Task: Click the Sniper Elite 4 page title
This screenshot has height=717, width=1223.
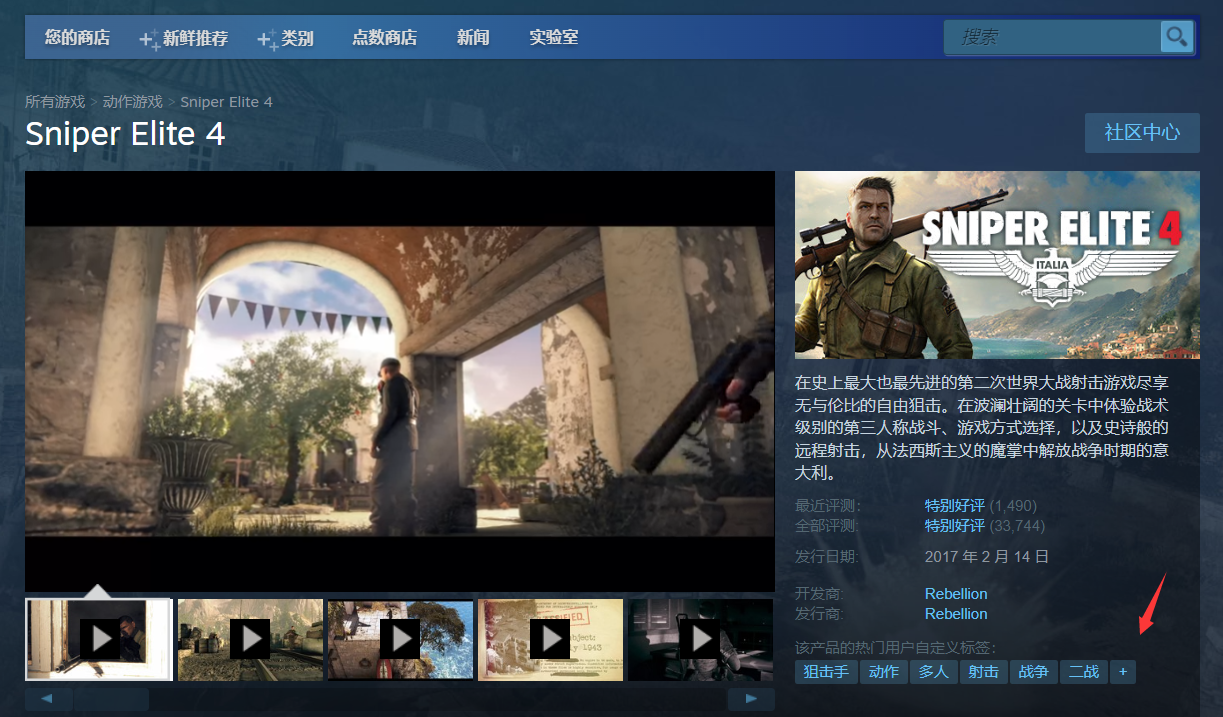Action: click(x=125, y=134)
